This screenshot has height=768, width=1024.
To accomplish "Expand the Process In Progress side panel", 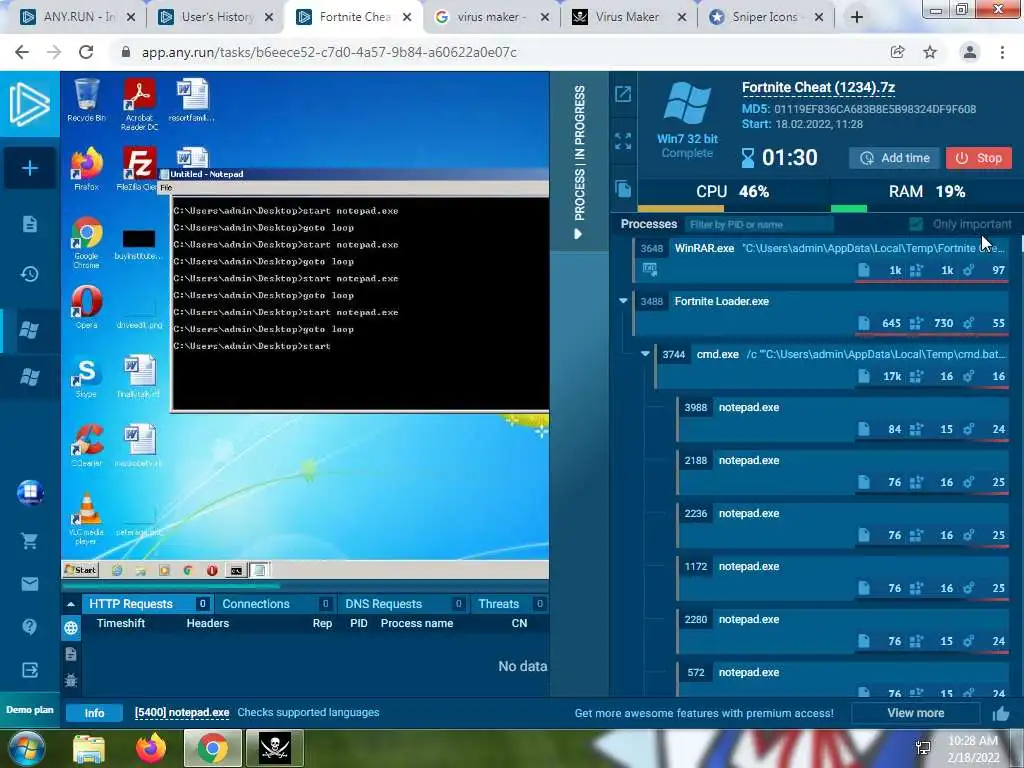I will point(579,162).
